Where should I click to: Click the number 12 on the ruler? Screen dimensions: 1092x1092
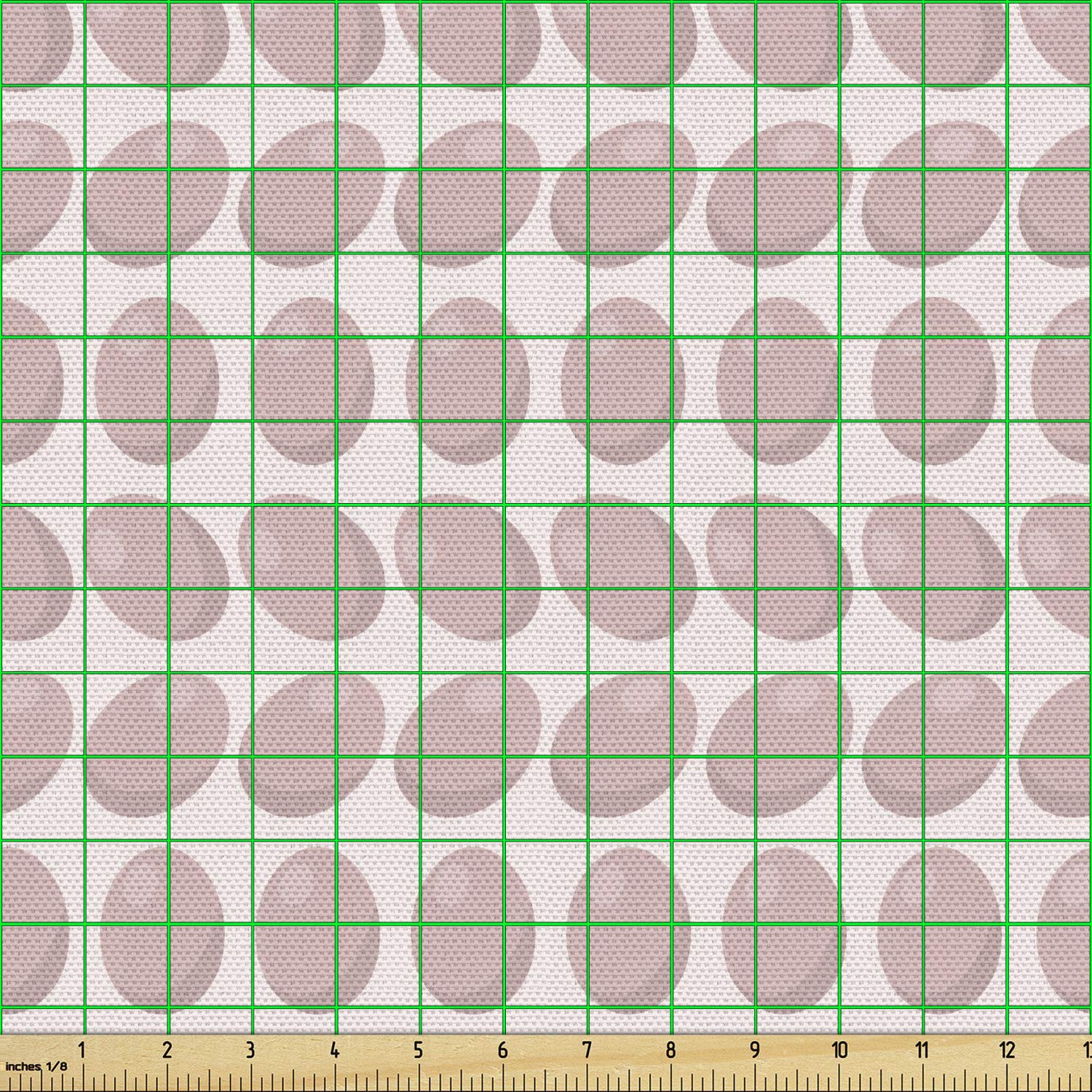pos(1007,1051)
